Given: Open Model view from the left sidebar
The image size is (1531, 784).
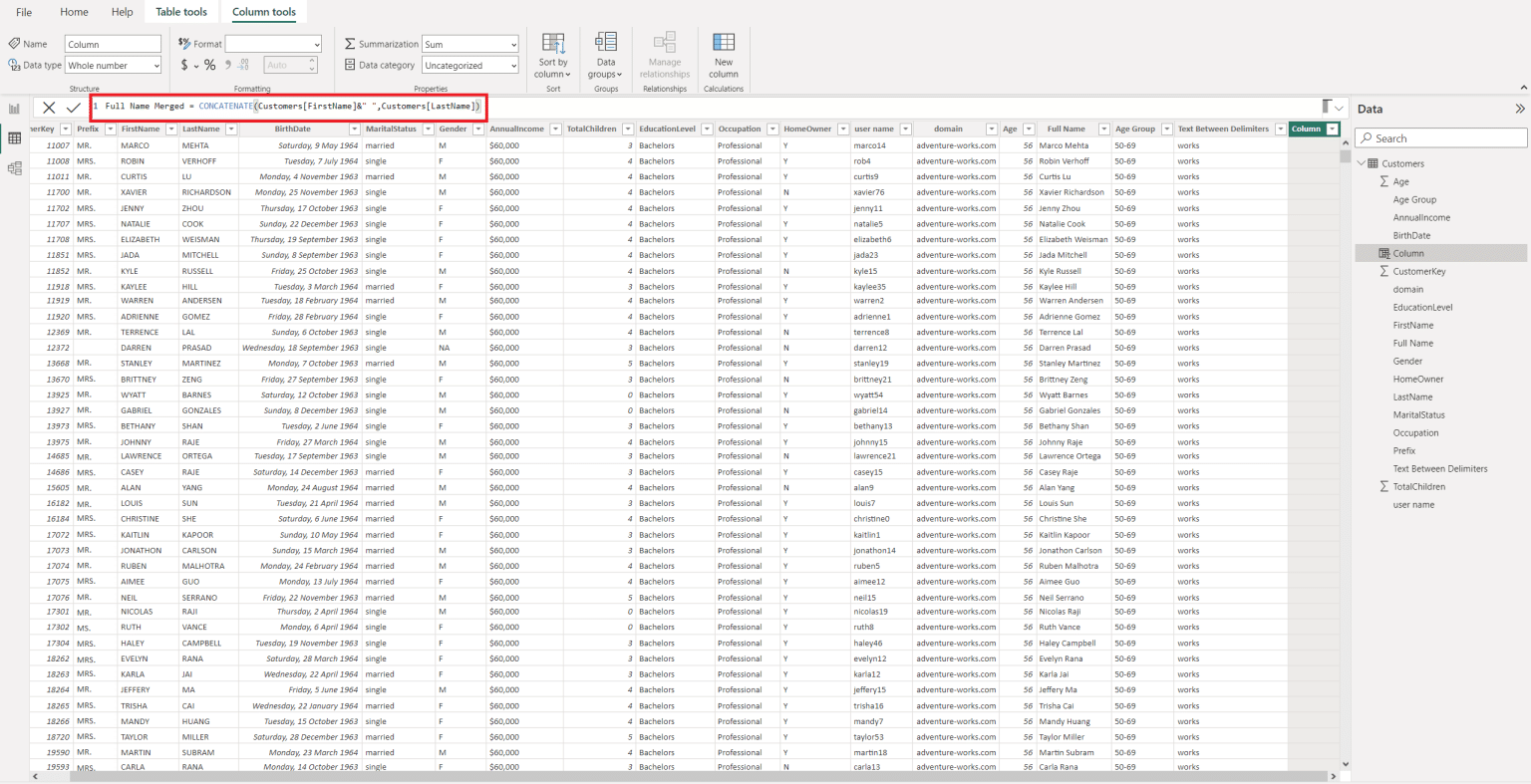Looking at the screenshot, I should pyautogui.click(x=14, y=168).
